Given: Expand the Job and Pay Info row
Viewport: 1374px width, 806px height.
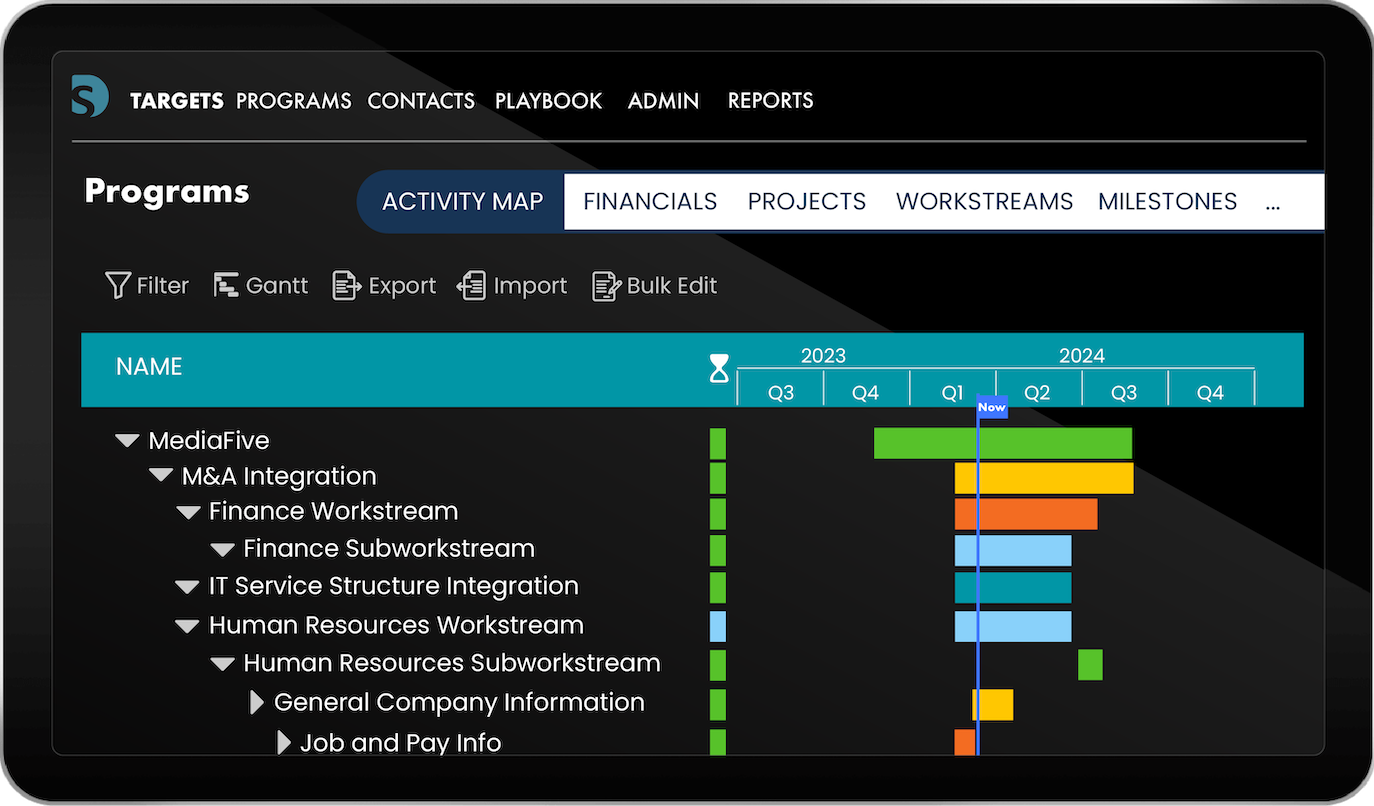Looking at the screenshot, I should pyautogui.click(x=284, y=743).
